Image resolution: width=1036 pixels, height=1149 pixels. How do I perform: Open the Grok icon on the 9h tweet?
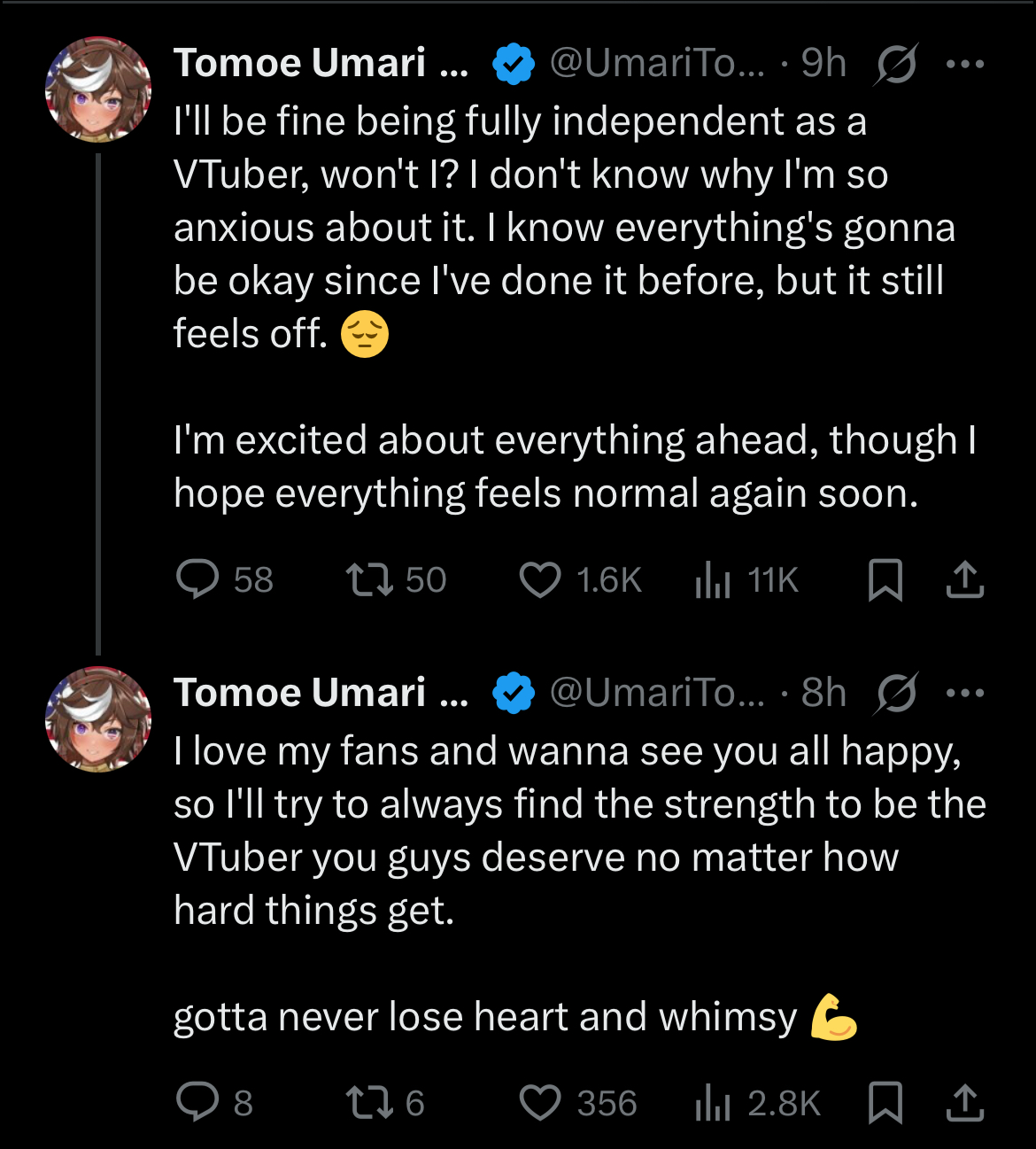pyautogui.click(x=896, y=64)
